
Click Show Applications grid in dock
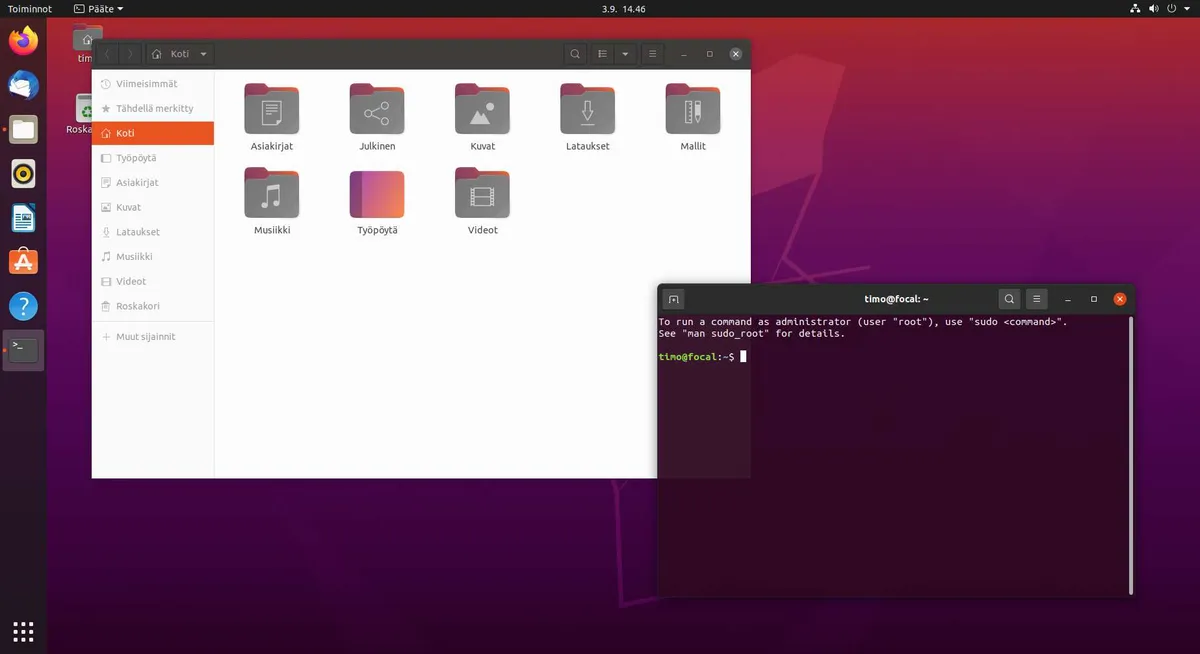(22, 631)
